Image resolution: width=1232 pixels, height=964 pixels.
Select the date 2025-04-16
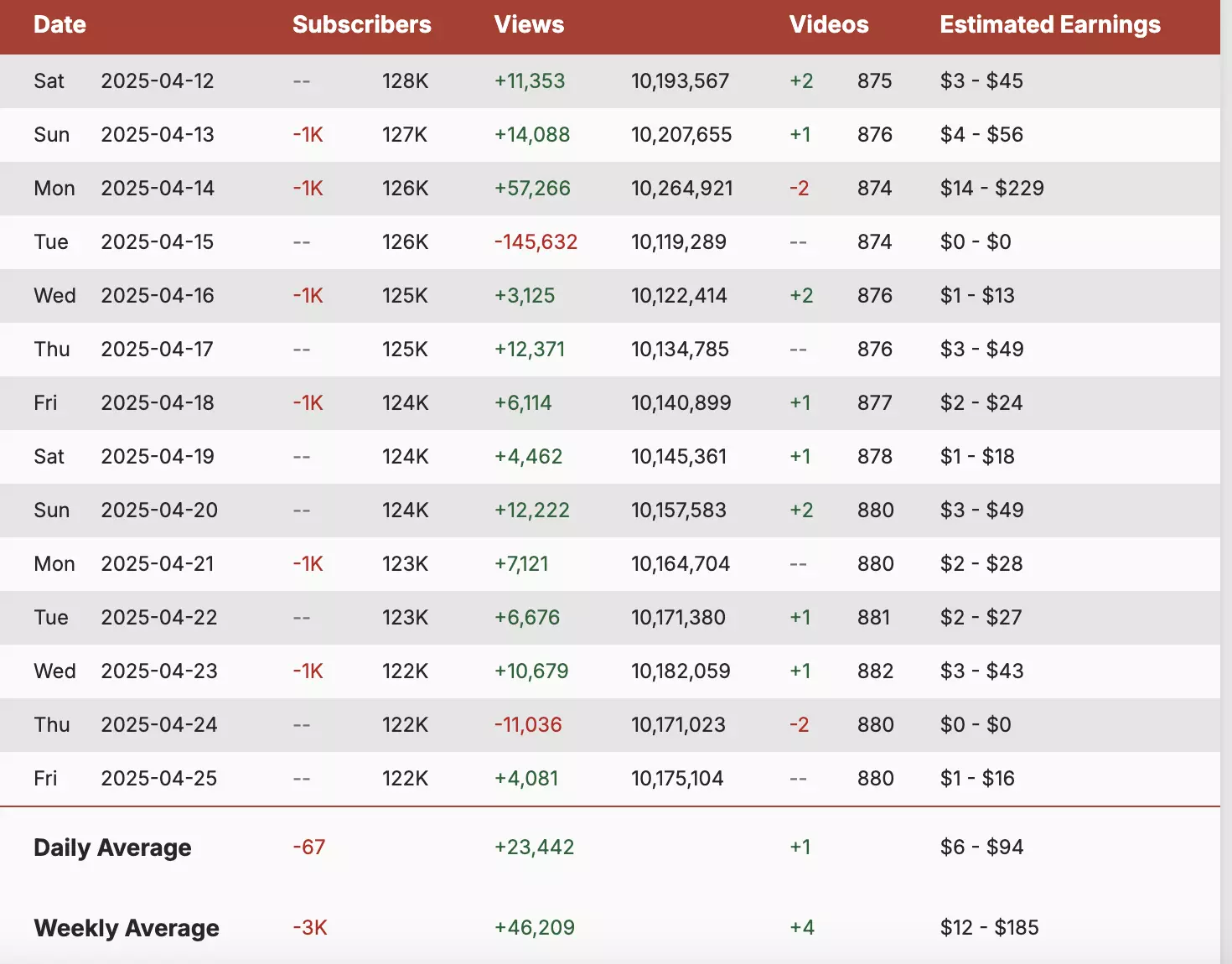pos(158,296)
